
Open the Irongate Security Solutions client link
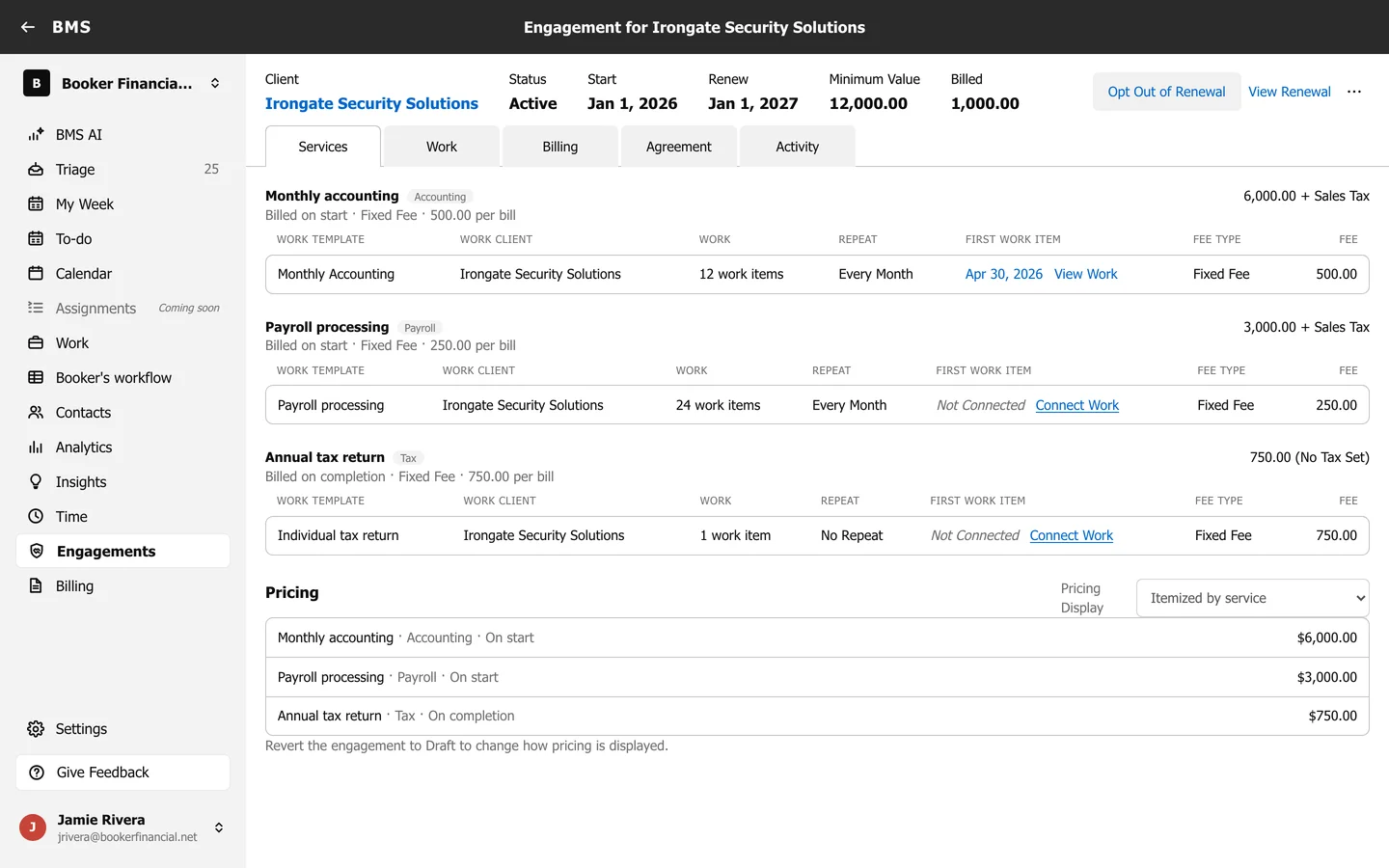click(371, 103)
